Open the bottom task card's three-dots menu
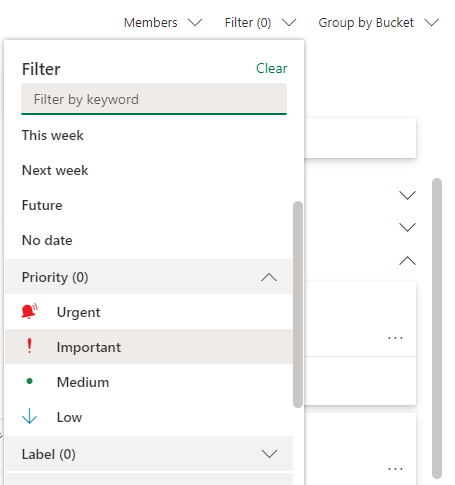The height and width of the screenshot is (485, 455). (x=395, y=469)
